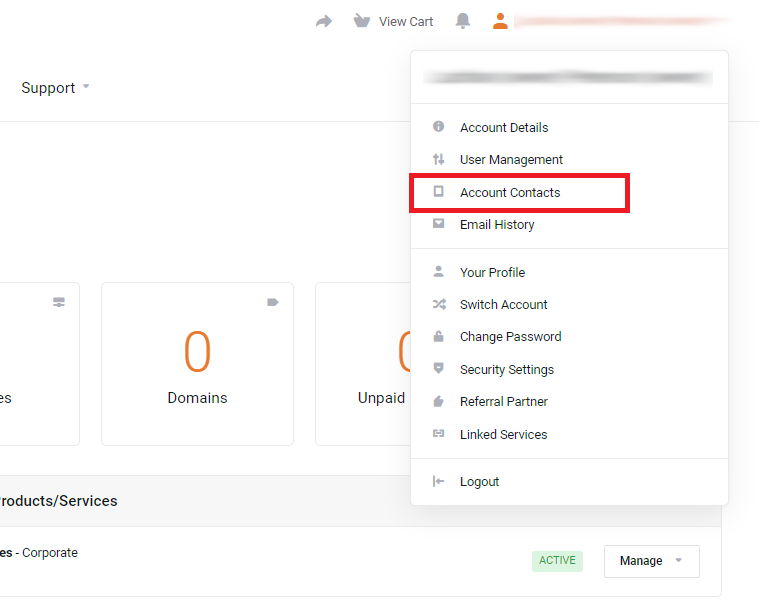The height and width of the screenshot is (609, 759).
Task: Click the link icon beside Linked Services
Action: pos(439,433)
